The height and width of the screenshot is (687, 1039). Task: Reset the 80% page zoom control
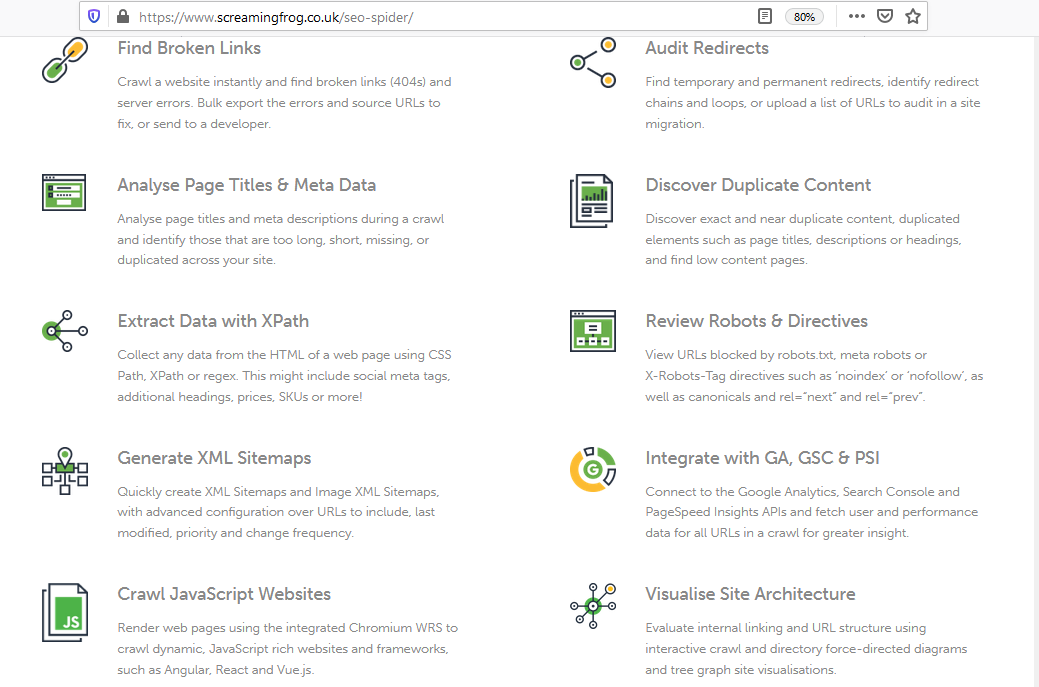[804, 16]
